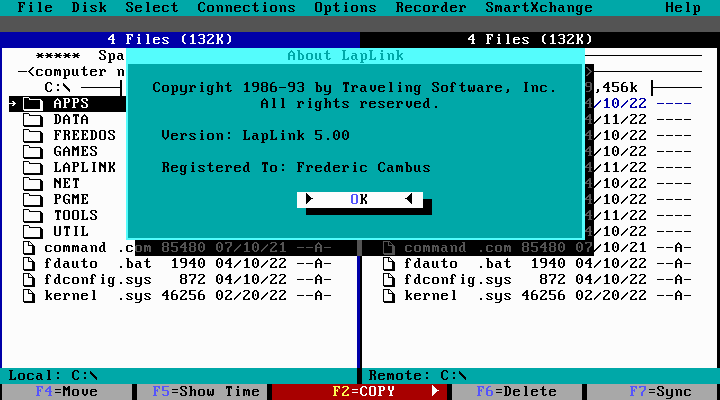Image resolution: width=720 pixels, height=400 pixels.
Task: Click remote fdconfig.sys file icon
Action: point(389,280)
